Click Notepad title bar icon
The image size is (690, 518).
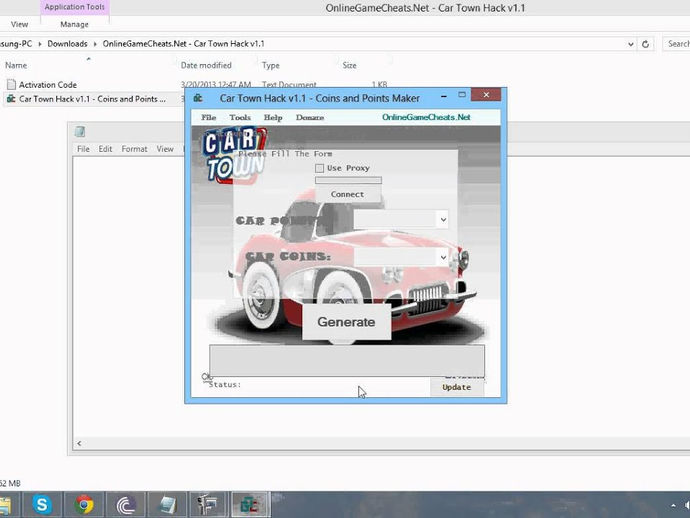click(x=80, y=132)
